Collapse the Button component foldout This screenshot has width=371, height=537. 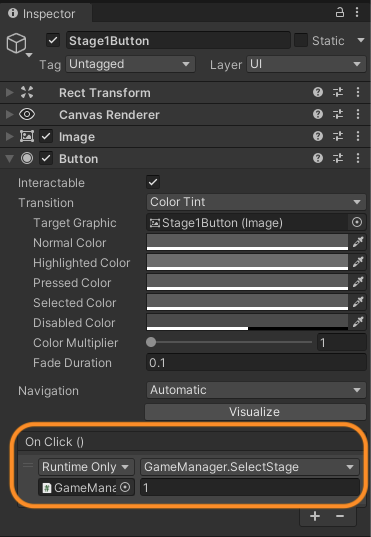[10, 158]
